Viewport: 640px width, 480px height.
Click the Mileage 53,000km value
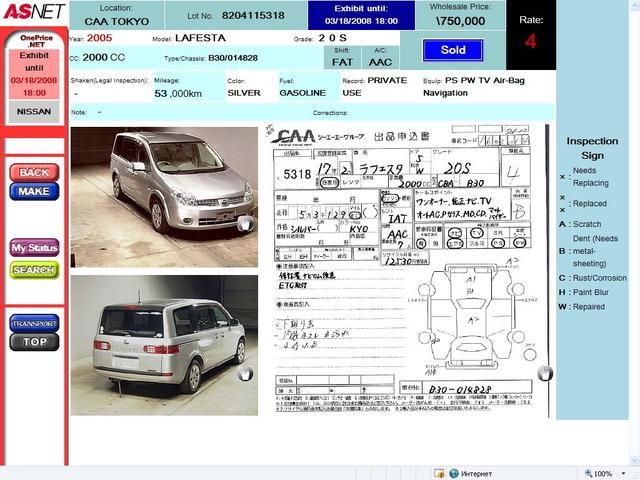[178, 93]
